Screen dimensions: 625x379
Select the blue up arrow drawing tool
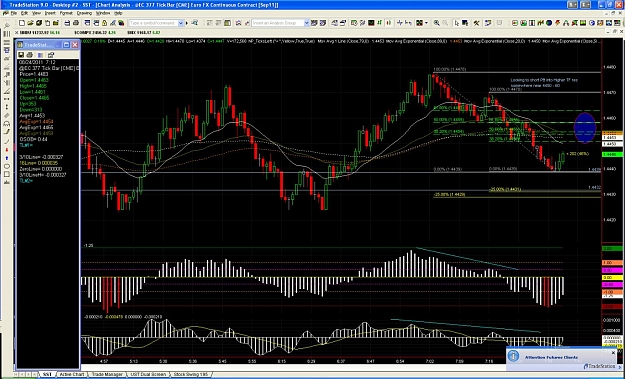[x=7, y=158]
